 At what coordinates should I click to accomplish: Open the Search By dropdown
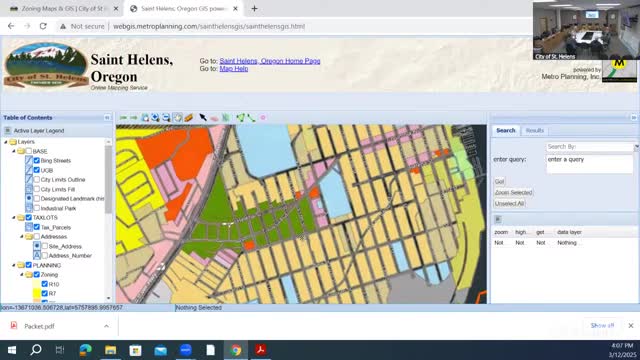pos(636,147)
